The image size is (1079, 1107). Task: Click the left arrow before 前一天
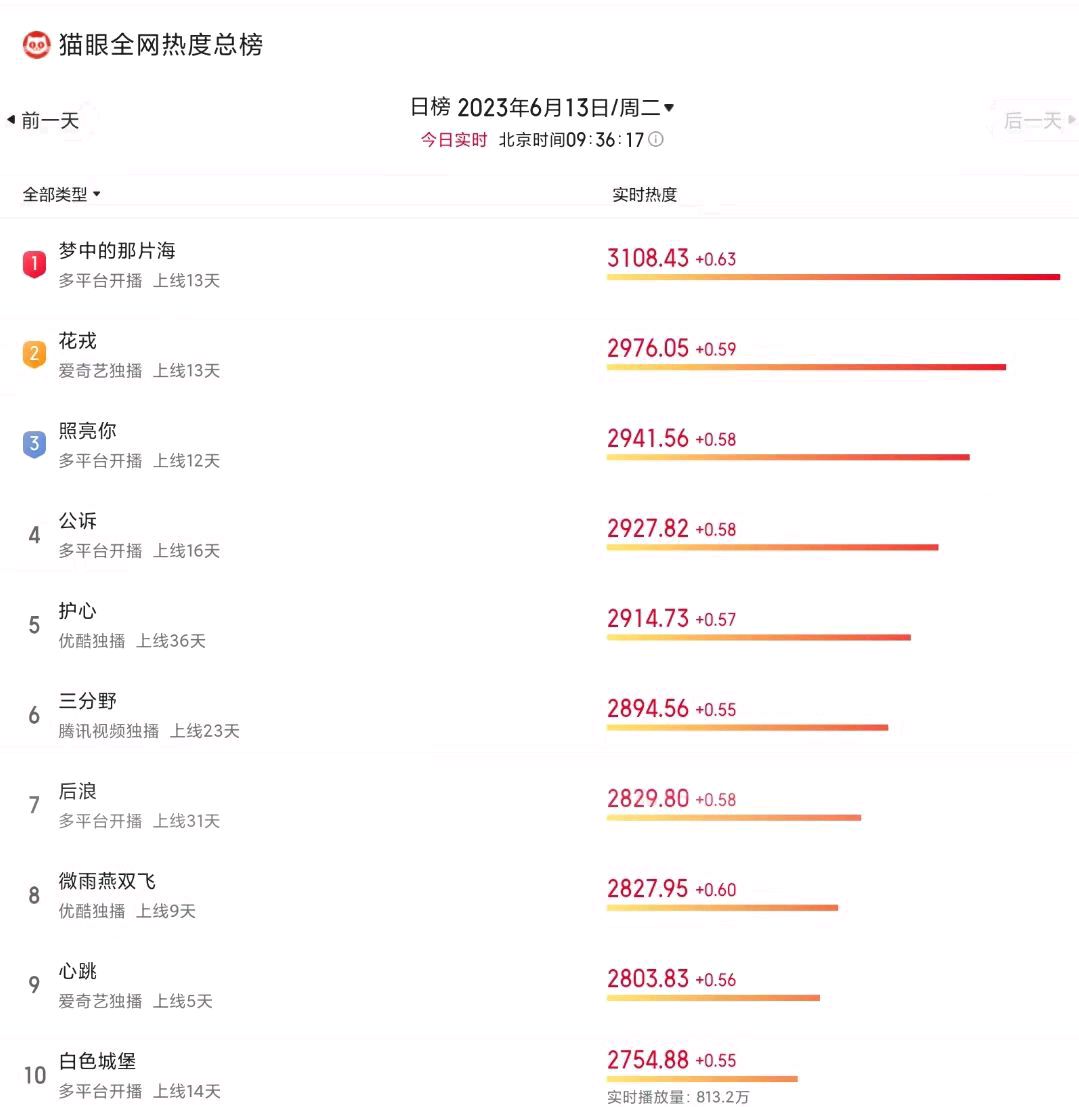11,120
